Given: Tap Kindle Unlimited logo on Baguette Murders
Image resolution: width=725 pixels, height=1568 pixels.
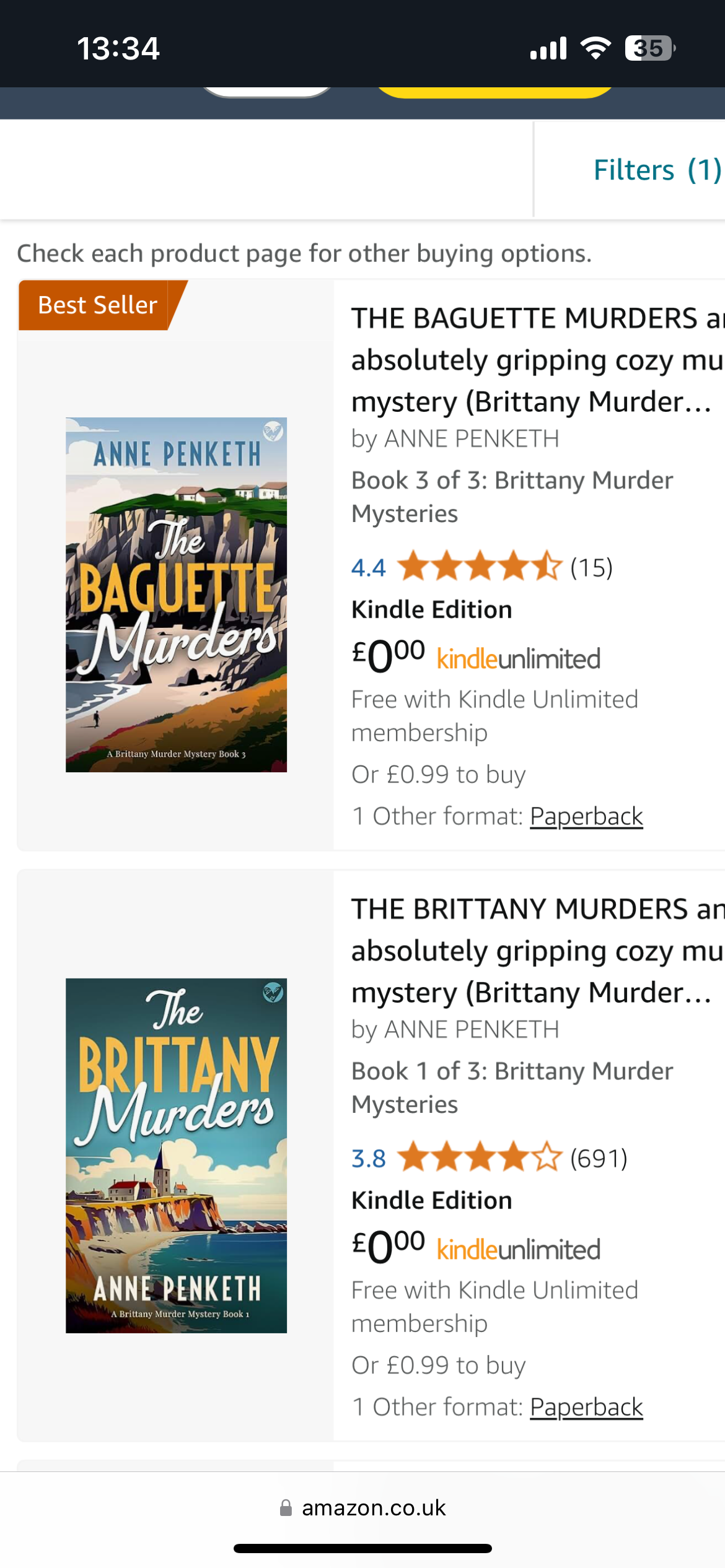Looking at the screenshot, I should coord(519,659).
